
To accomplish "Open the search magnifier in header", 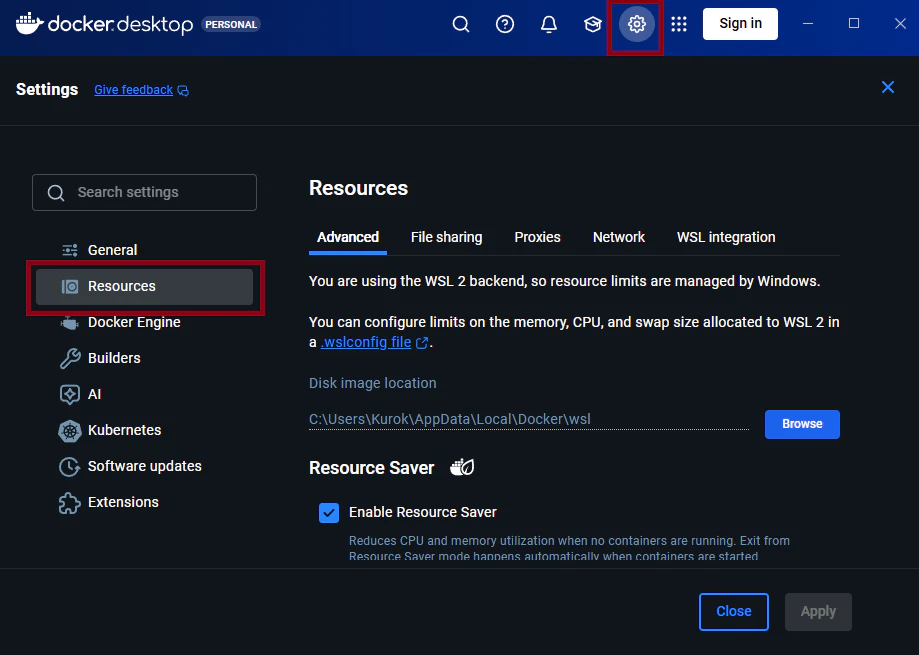I will (461, 24).
